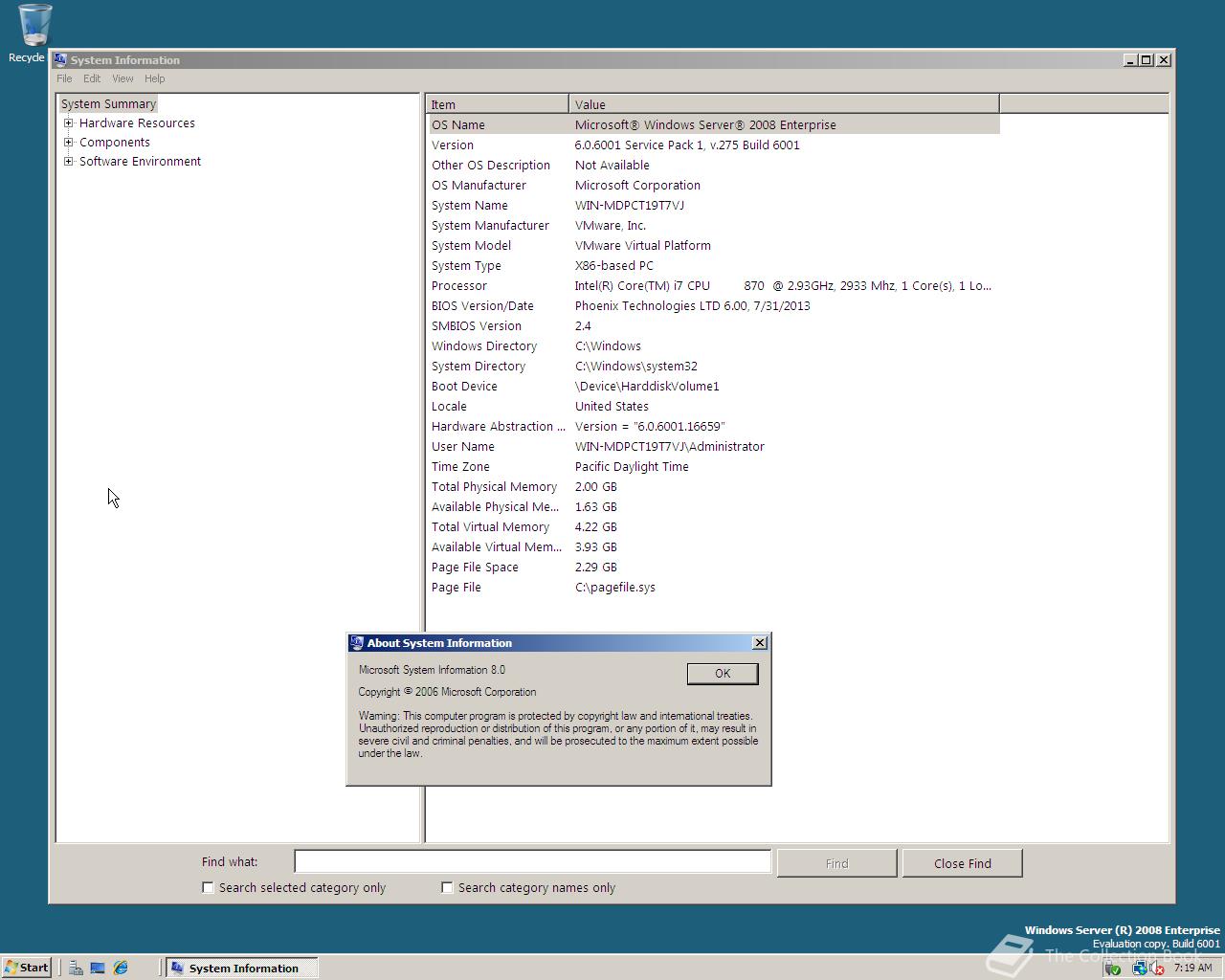
Task: Show the clock reading 7:19 AM
Action: [1192, 968]
